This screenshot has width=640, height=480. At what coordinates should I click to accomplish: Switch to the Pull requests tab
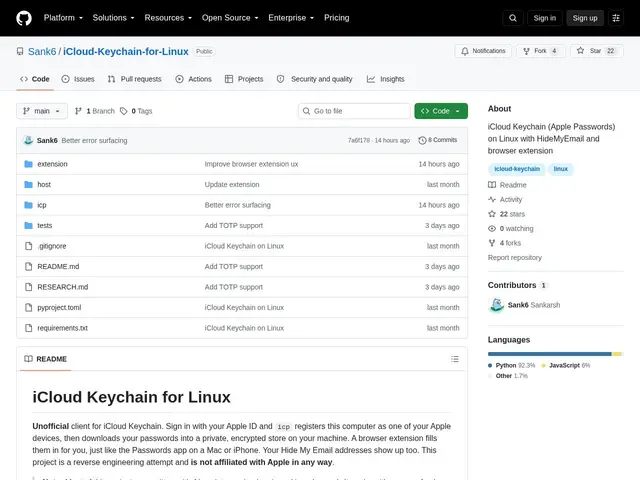(135, 79)
